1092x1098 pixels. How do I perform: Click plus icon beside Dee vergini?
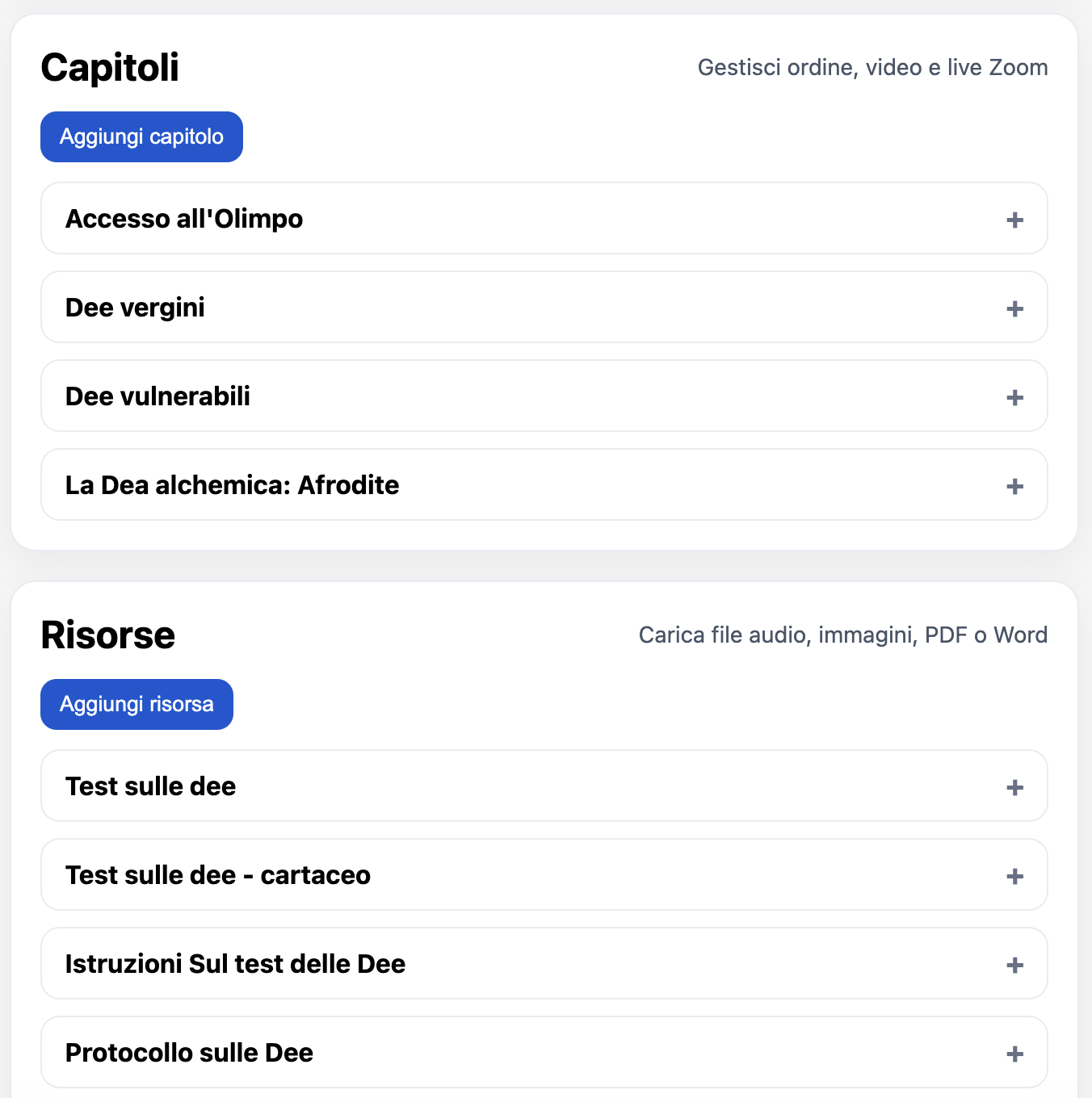click(1015, 308)
